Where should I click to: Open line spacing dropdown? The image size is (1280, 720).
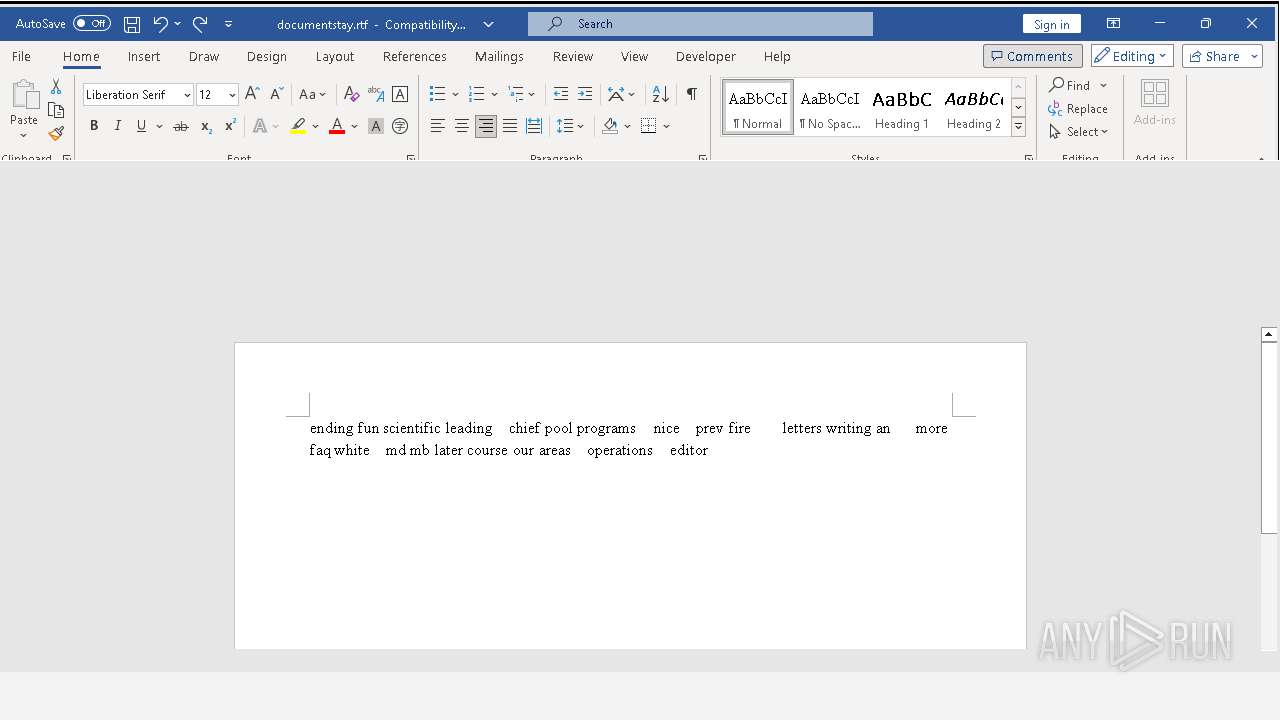point(570,126)
